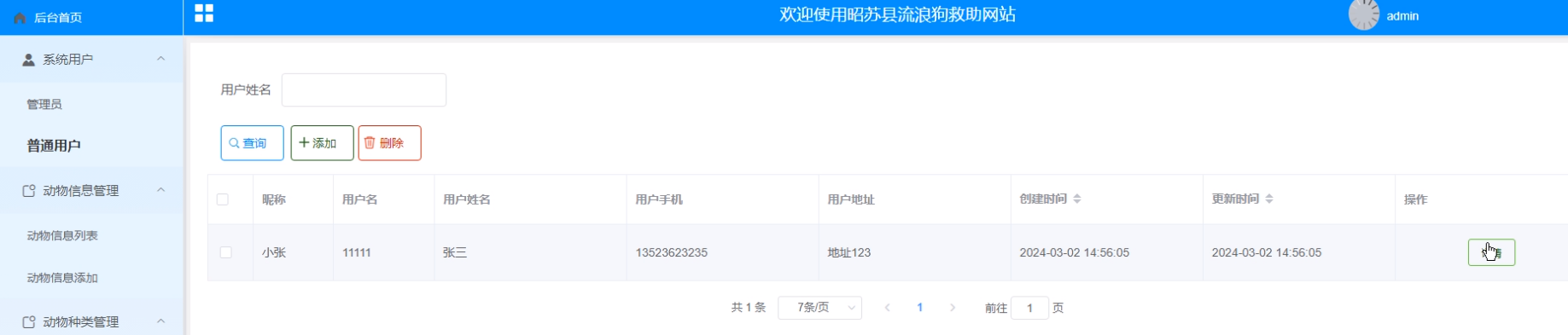Click the 用户手机 column header
This screenshot has width=1568, height=335.
pos(659,199)
